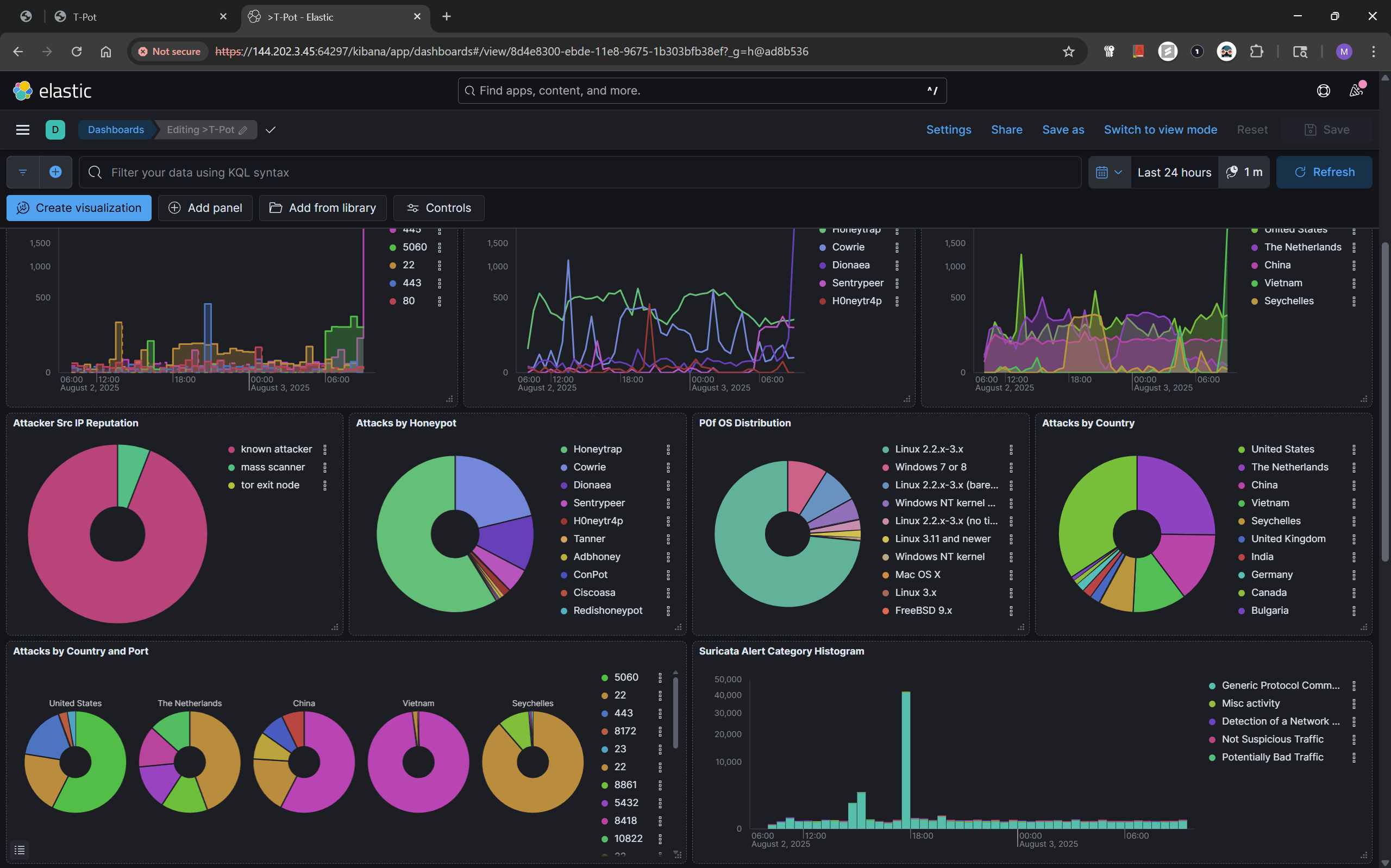1391x868 pixels.
Task: Open browser extensions puzzle icon
Action: (x=1257, y=52)
